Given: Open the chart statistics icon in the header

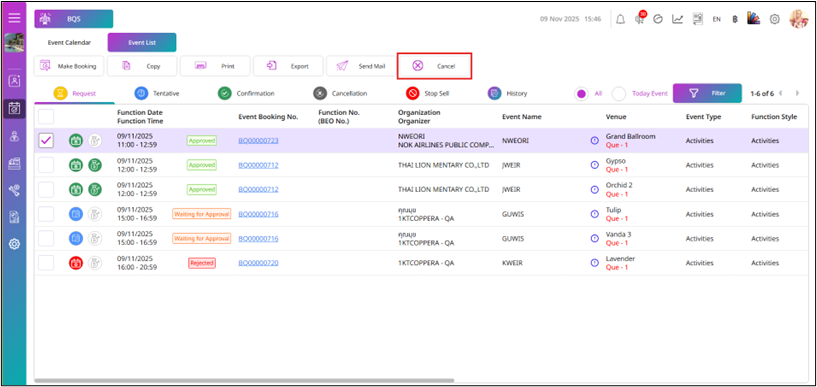Looking at the screenshot, I should tap(677, 19).
